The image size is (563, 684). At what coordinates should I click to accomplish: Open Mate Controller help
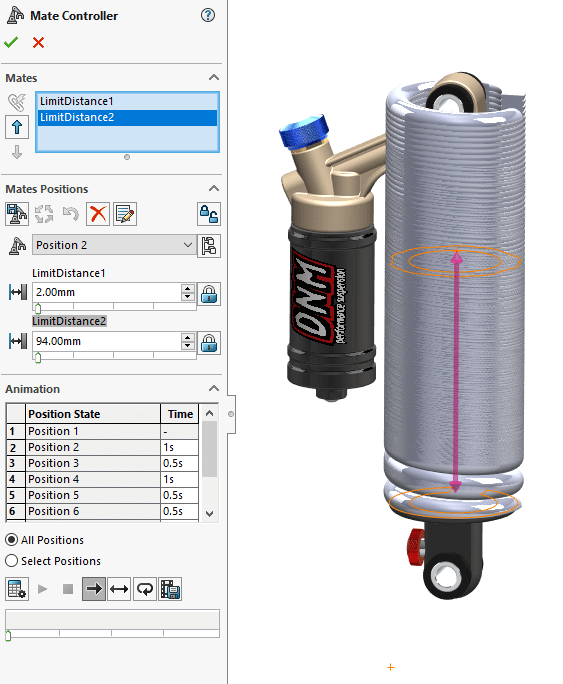(x=208, y=16)
